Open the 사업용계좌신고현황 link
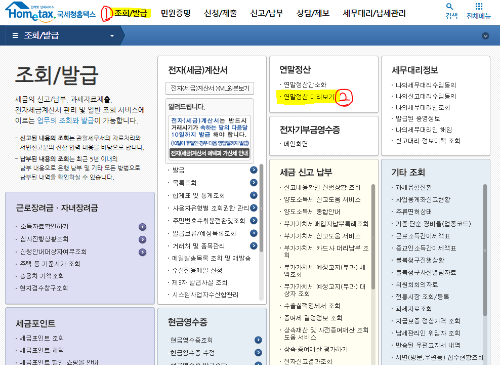The image size is (500, 365). coord(423,200)
